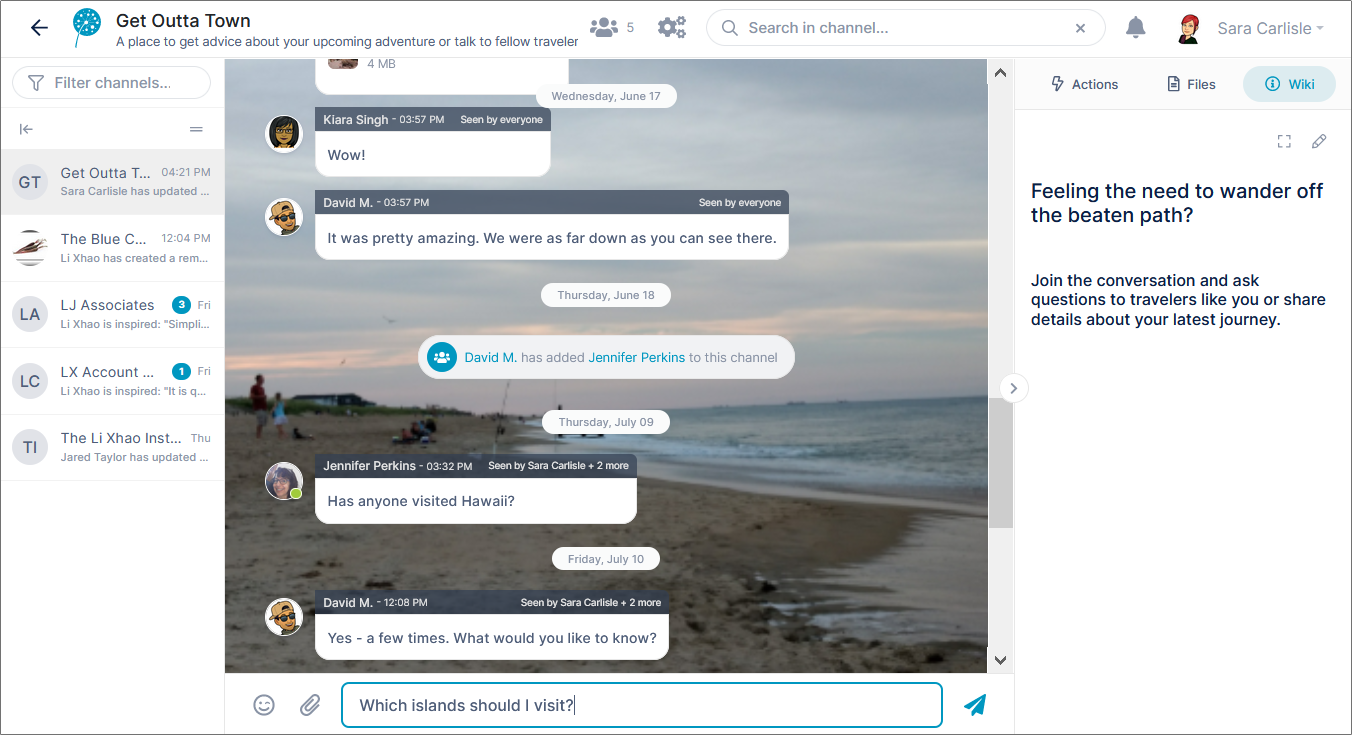This screenshot has height=735, width=1352.
Task: Click Sara Carlisle's profile avatar
Action: [1188, 28]
